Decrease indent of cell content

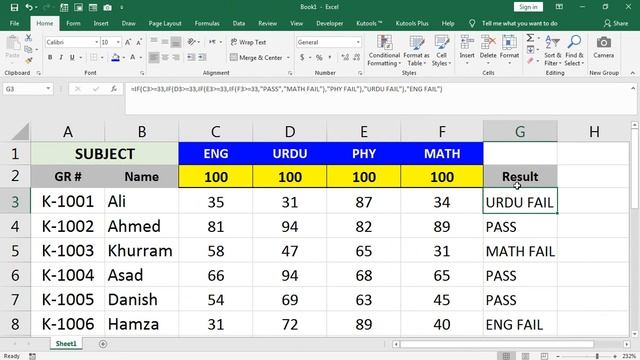click(191, 58)
